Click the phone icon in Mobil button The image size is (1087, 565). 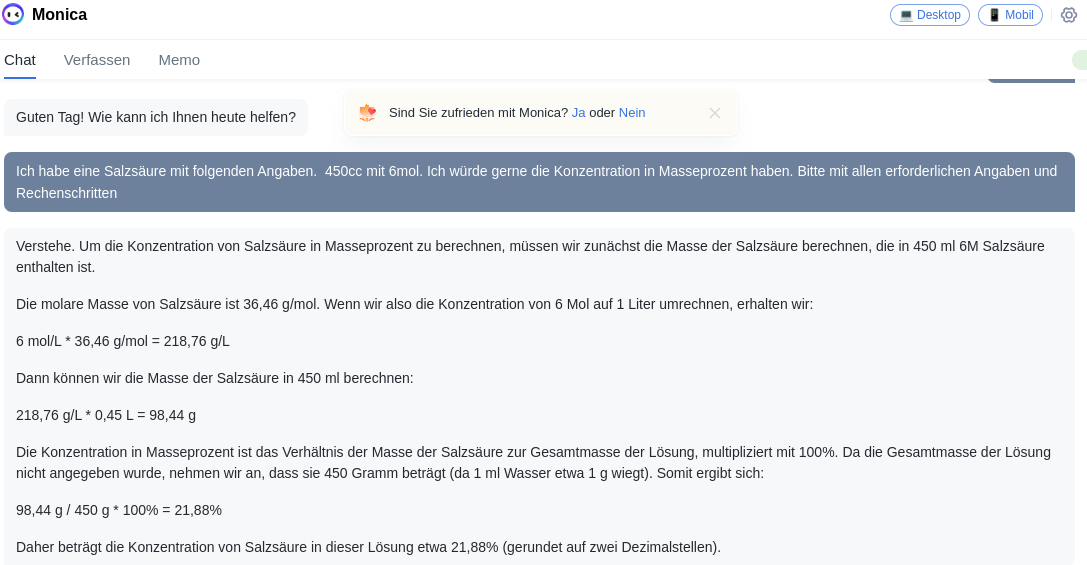tap(994, 15)
